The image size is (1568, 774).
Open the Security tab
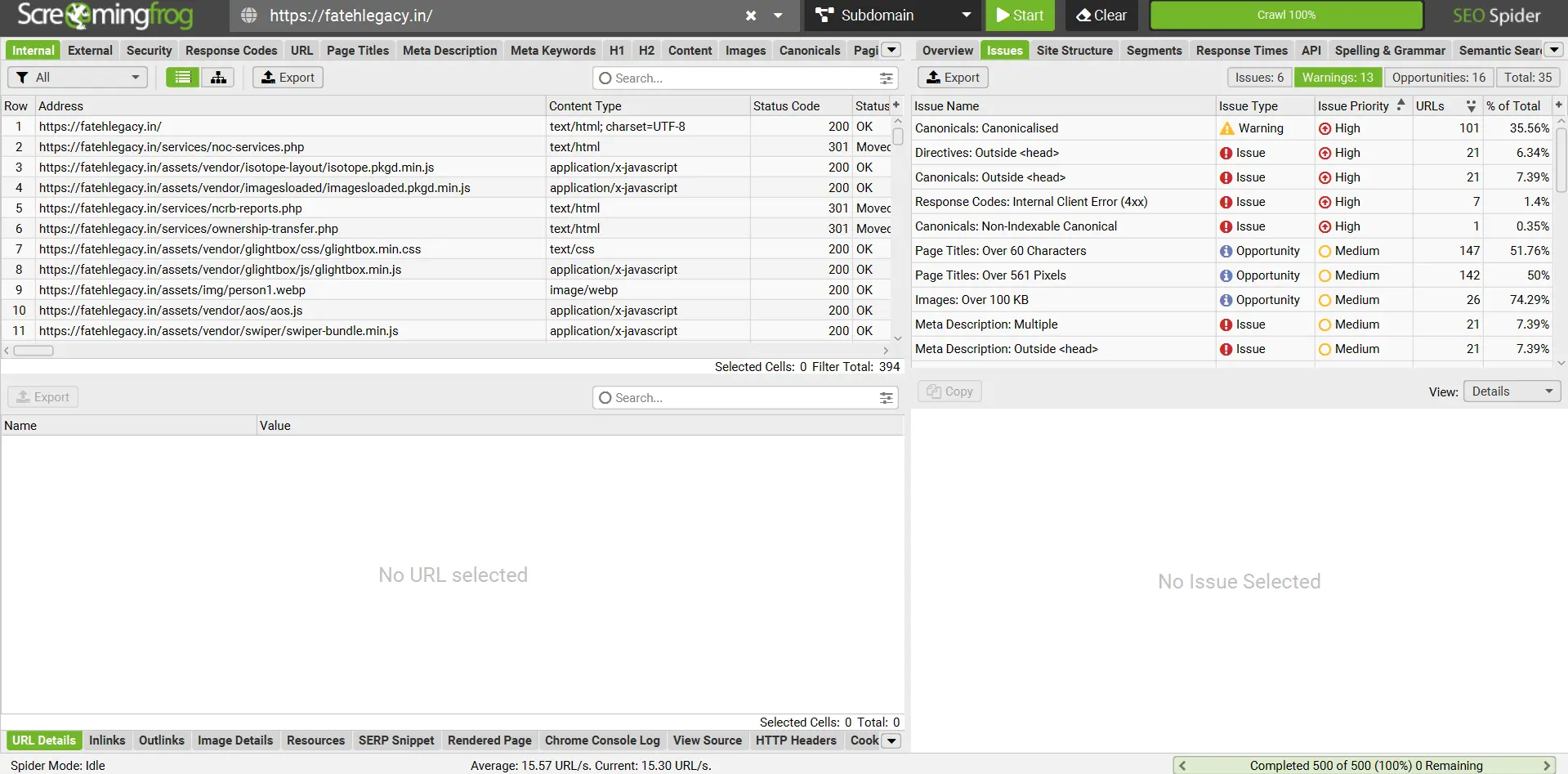tap(149, 51)
